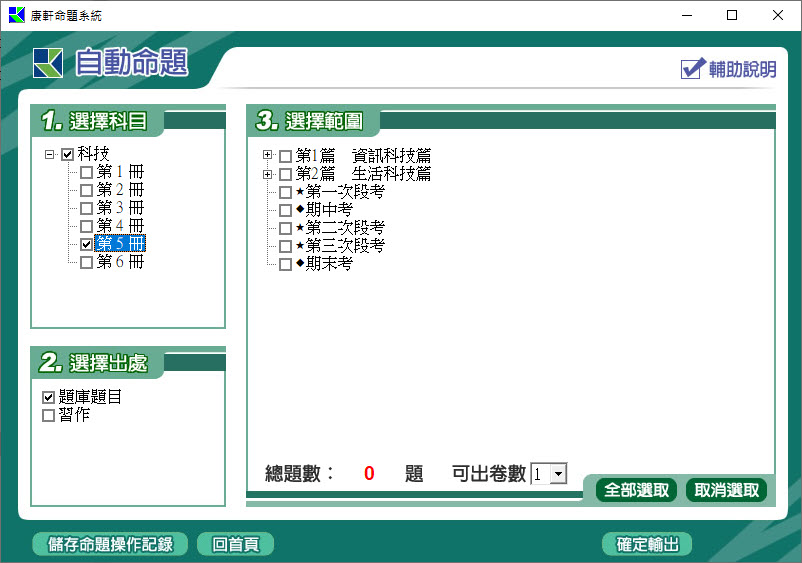Expand the 第2篇 生活科技篇 node
This screenshot has height=563, width=802.
[x=267, y=174]
